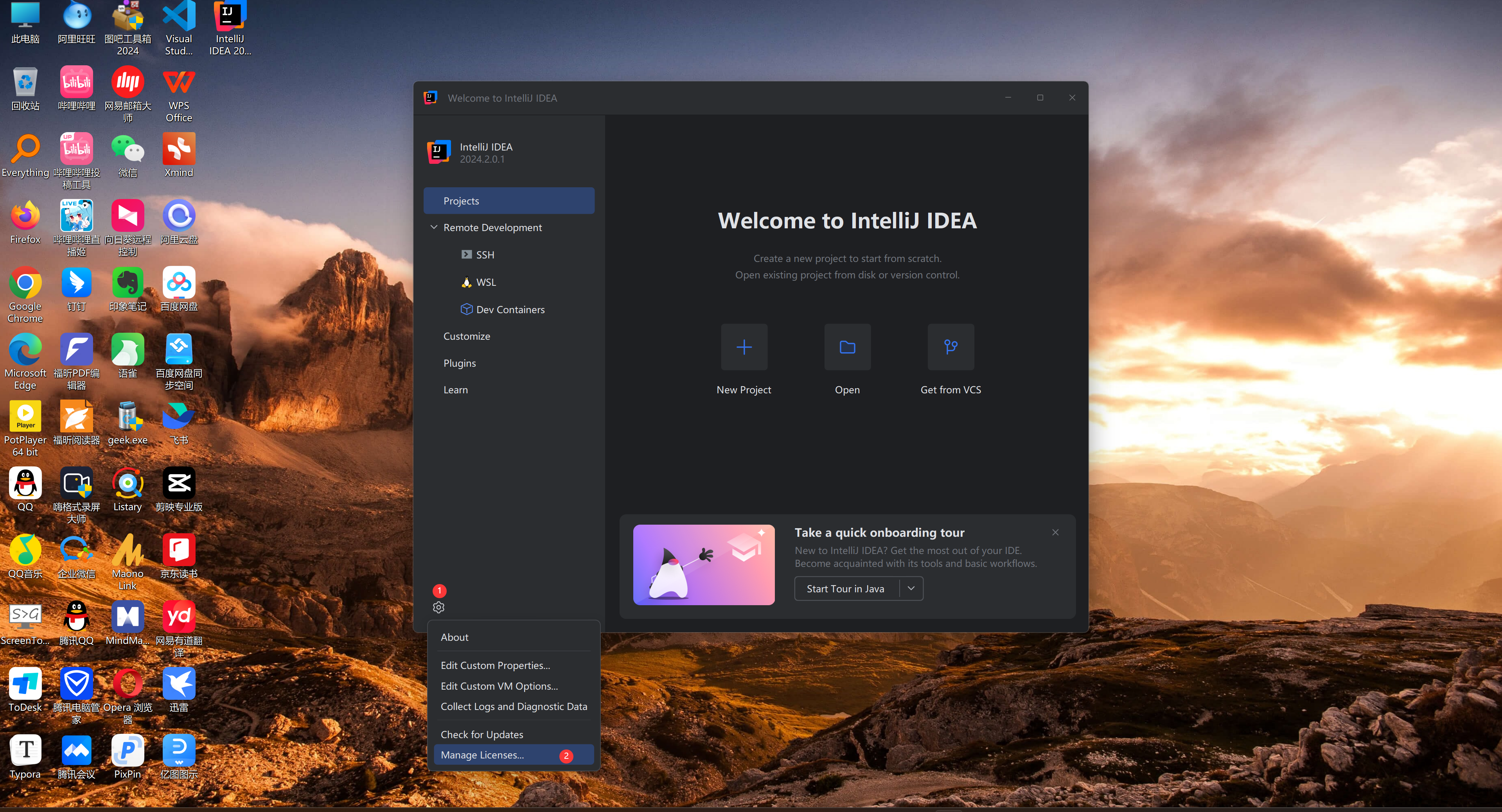Image resolution: width=1502 pixels, height=812 pixels.
Task: Choose Manage Licenses menu entry
Action: pos(482,755)
